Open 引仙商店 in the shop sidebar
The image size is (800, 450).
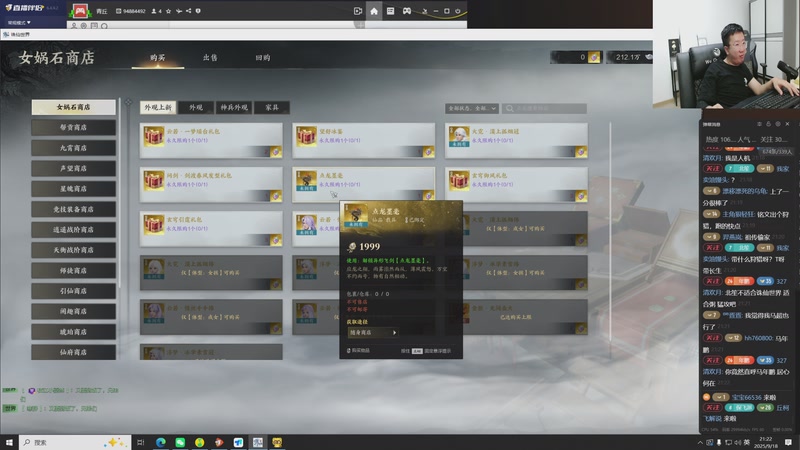[x=73, y=291]
